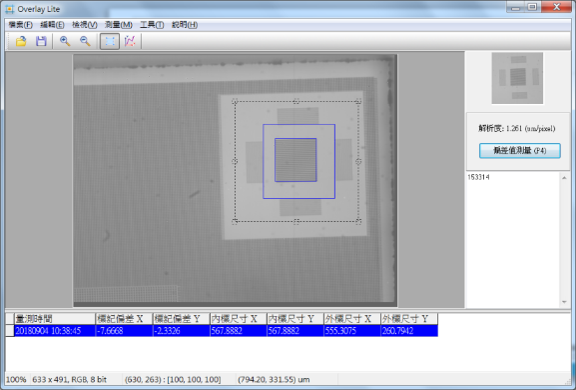Click the measurement chart icon
This screenshot has height=390, width=576.
pos(130,41)
